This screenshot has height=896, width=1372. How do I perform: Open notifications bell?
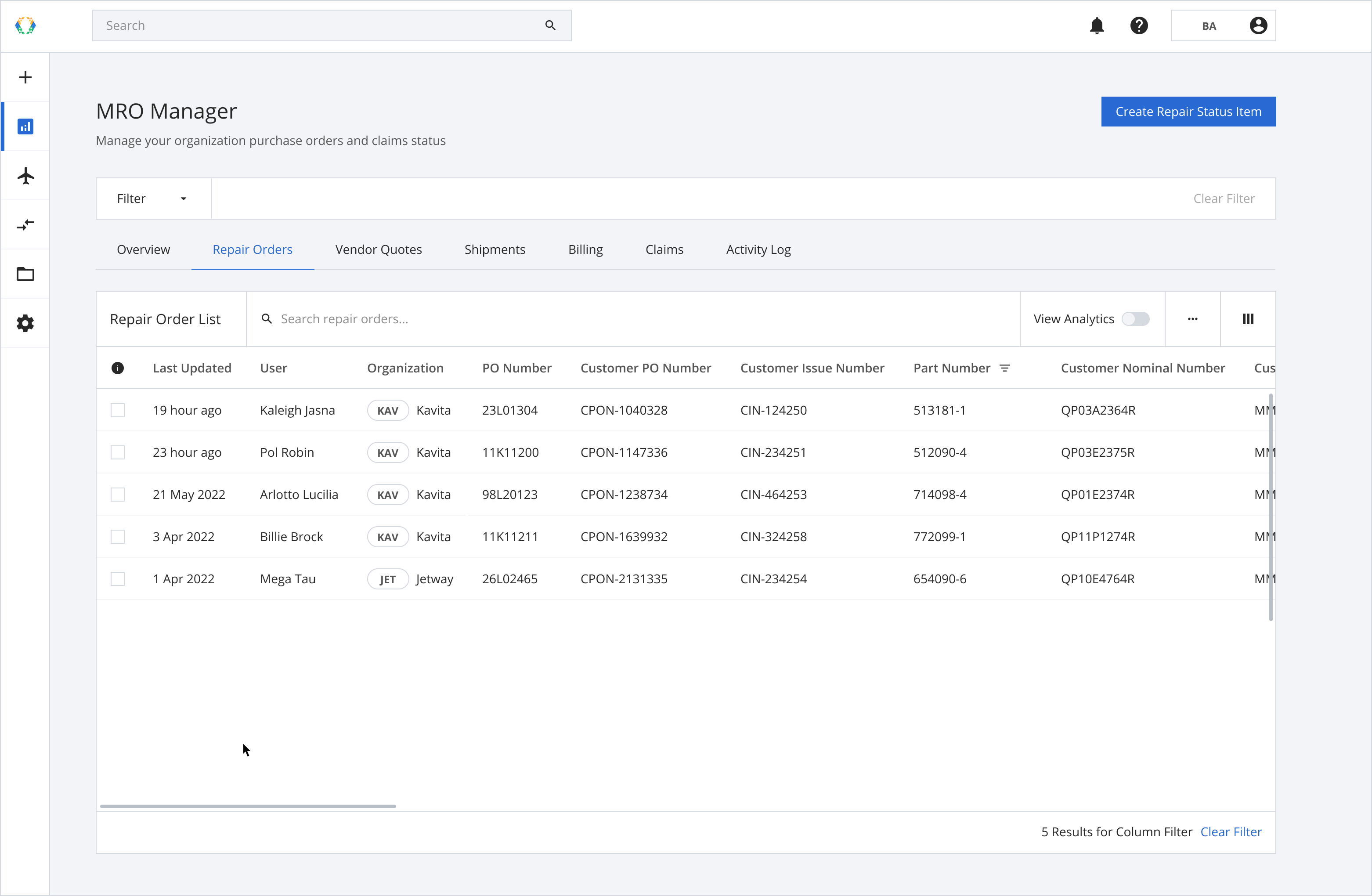coord(1097,25)
